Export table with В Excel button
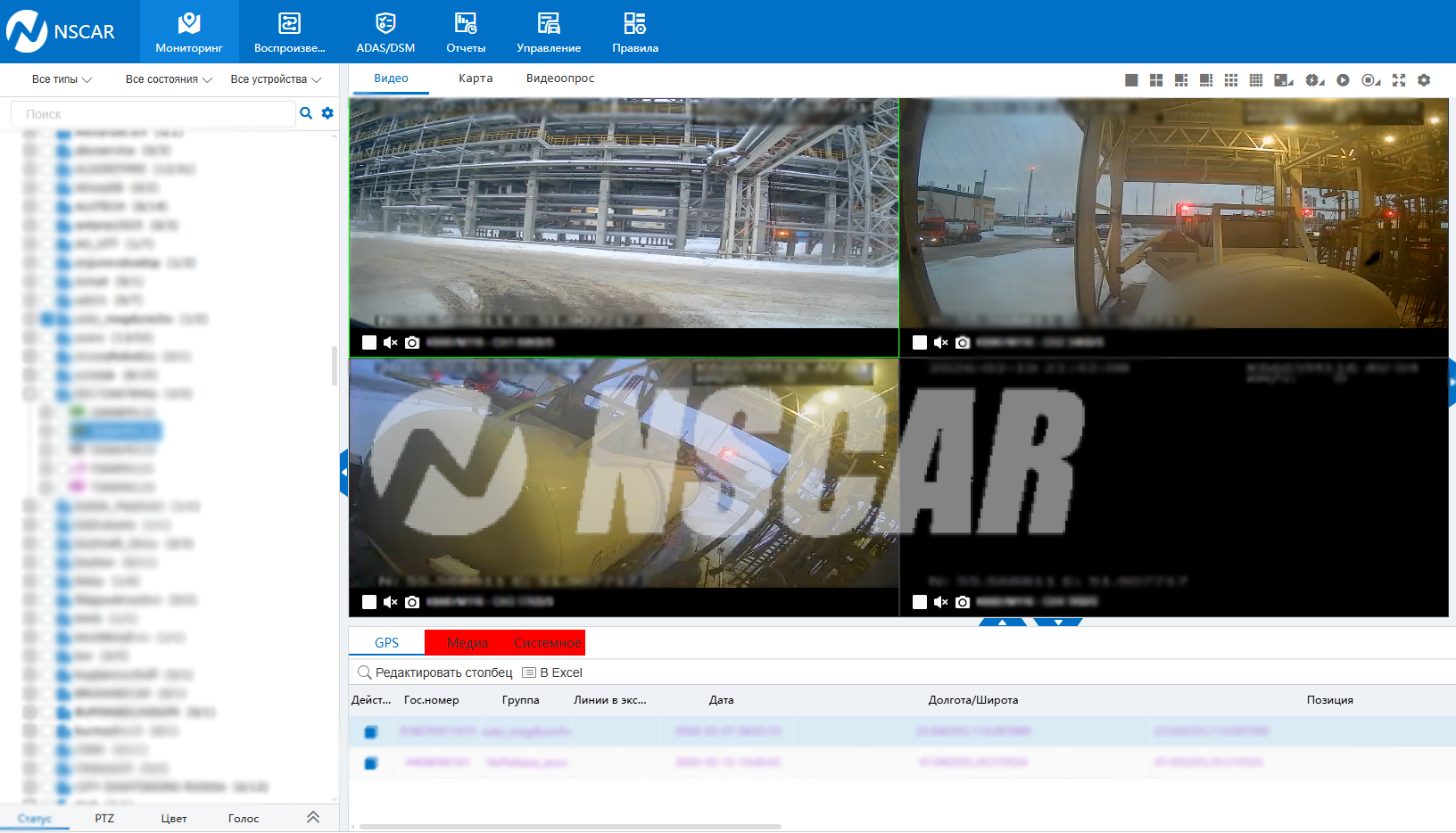This screenshot has width=1456, height=833. (552, 672)
